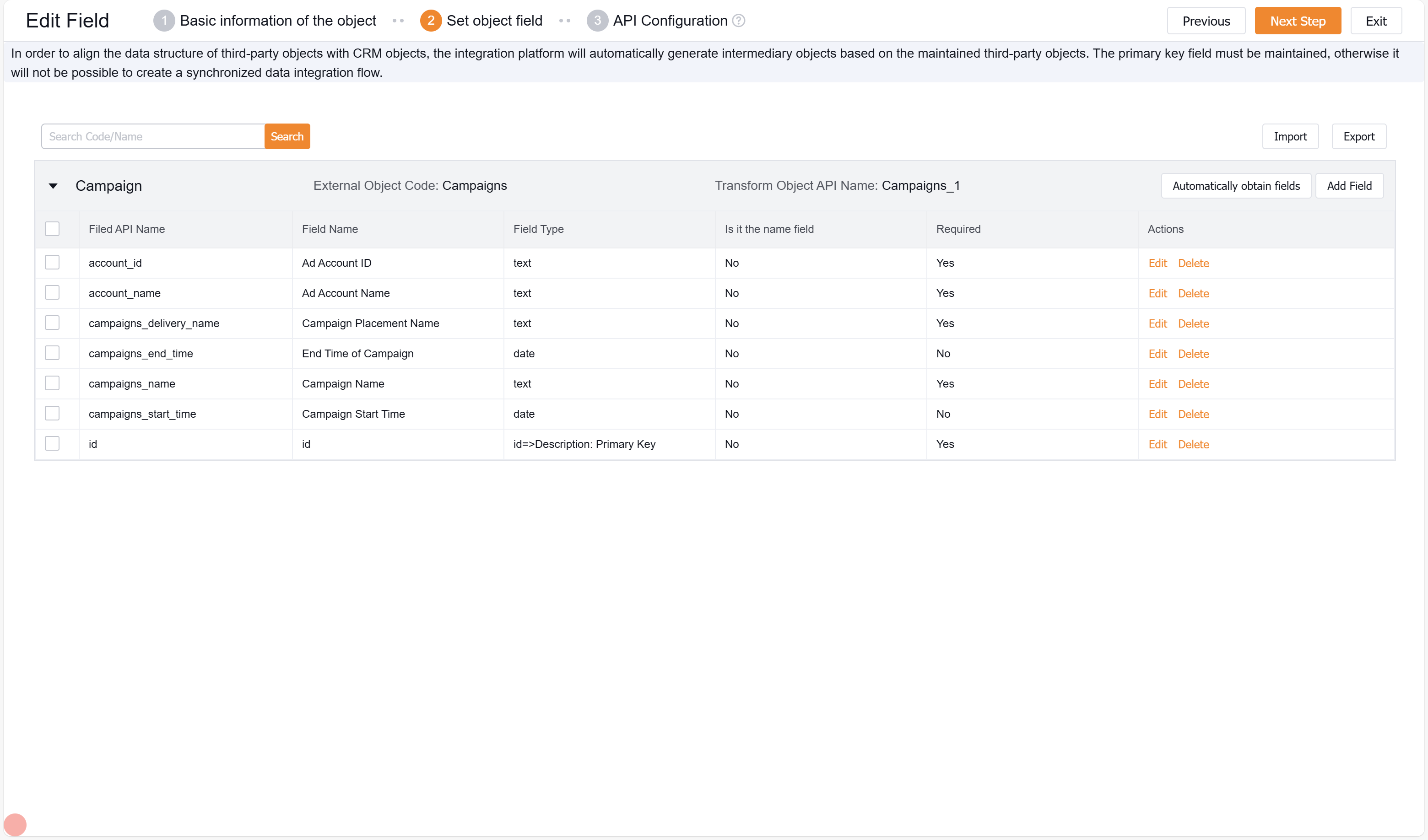This screenshot has width=1428, height=840.
Task: Toggle the select-all header checkbox
Action: [x=52, y=229]
